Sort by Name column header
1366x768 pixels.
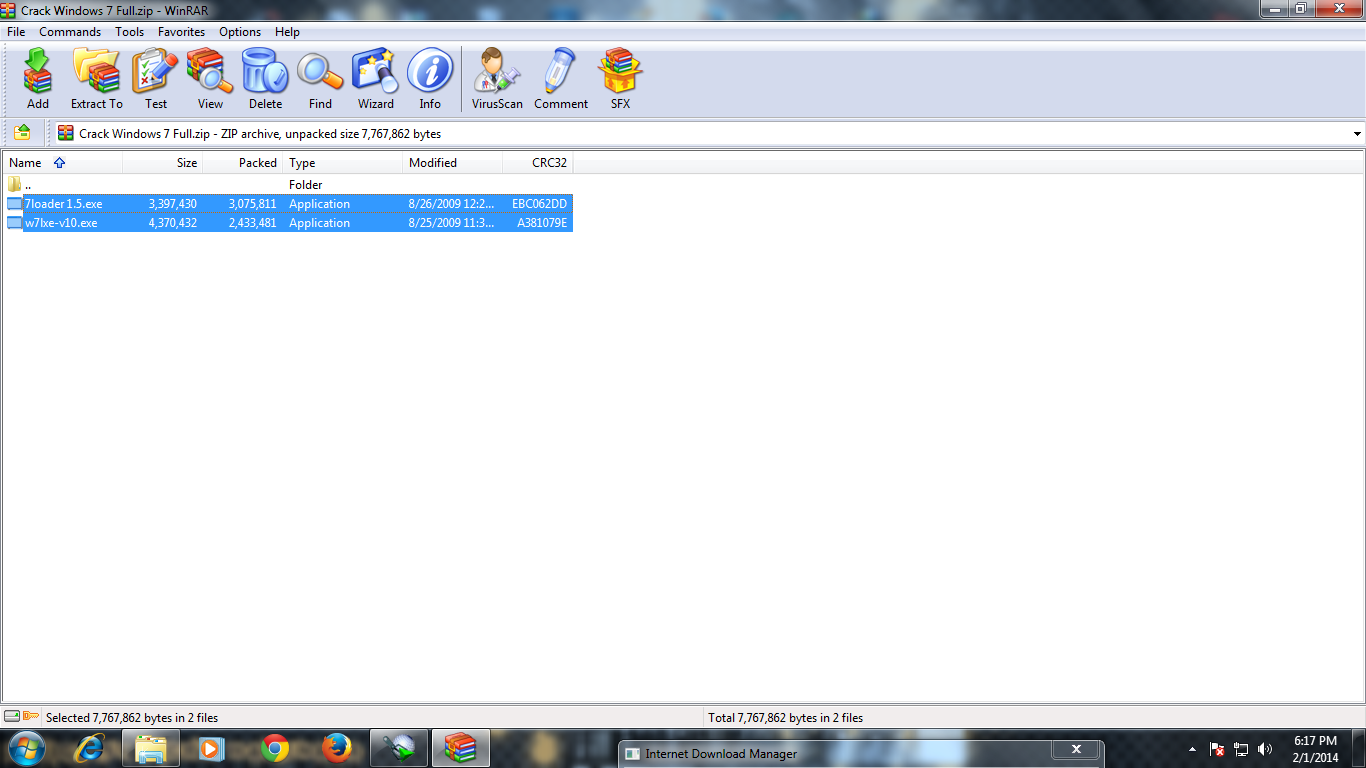[x=63, y=163]
